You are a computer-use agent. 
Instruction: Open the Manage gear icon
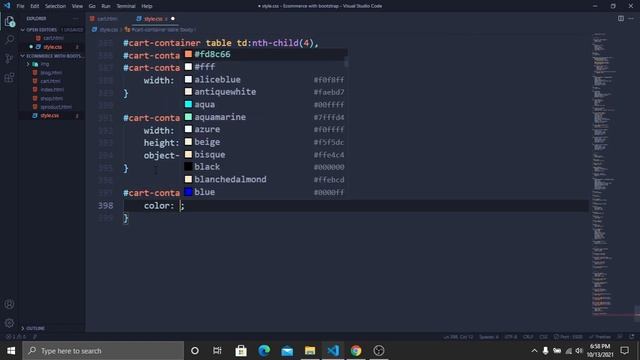9,323
